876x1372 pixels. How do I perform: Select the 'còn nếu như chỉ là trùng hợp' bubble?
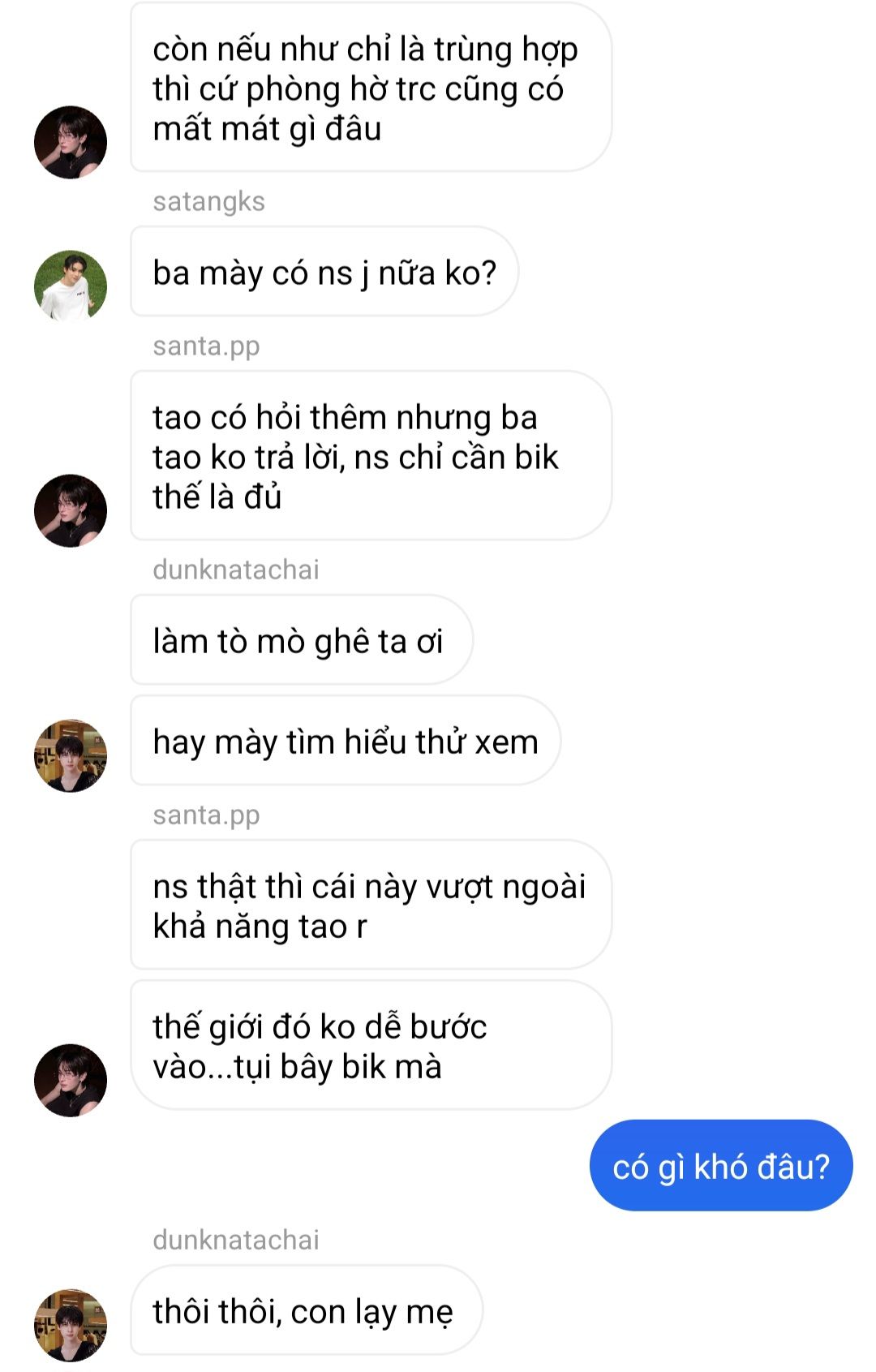coord(371,88)
